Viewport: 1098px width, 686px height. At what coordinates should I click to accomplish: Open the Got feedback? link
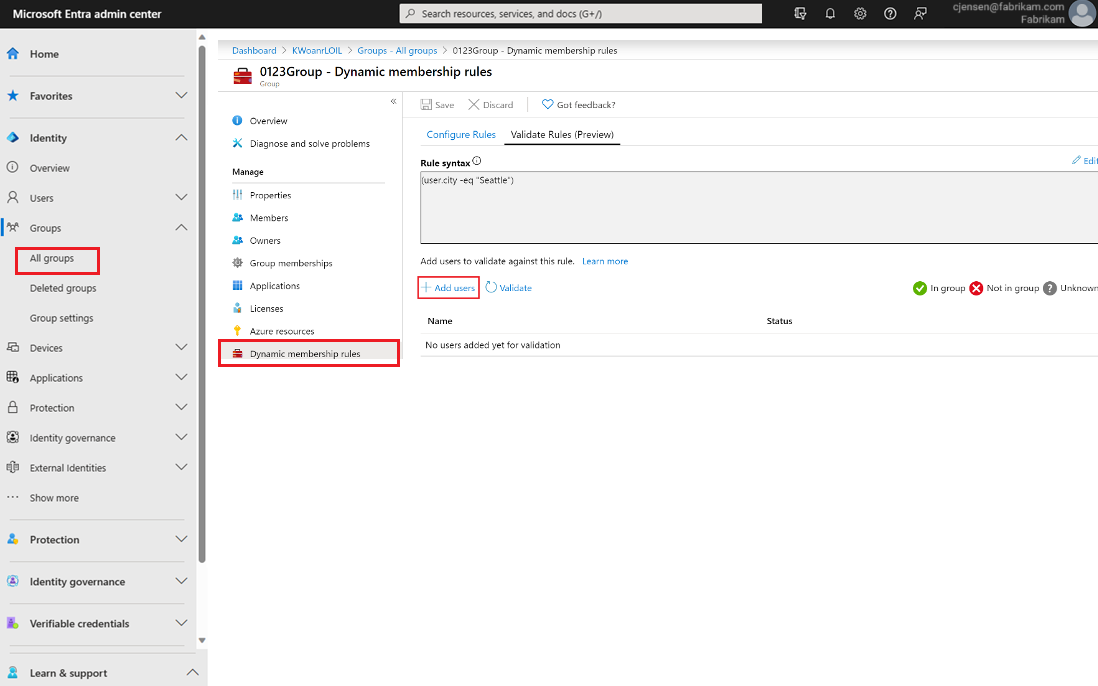(578, 104)
